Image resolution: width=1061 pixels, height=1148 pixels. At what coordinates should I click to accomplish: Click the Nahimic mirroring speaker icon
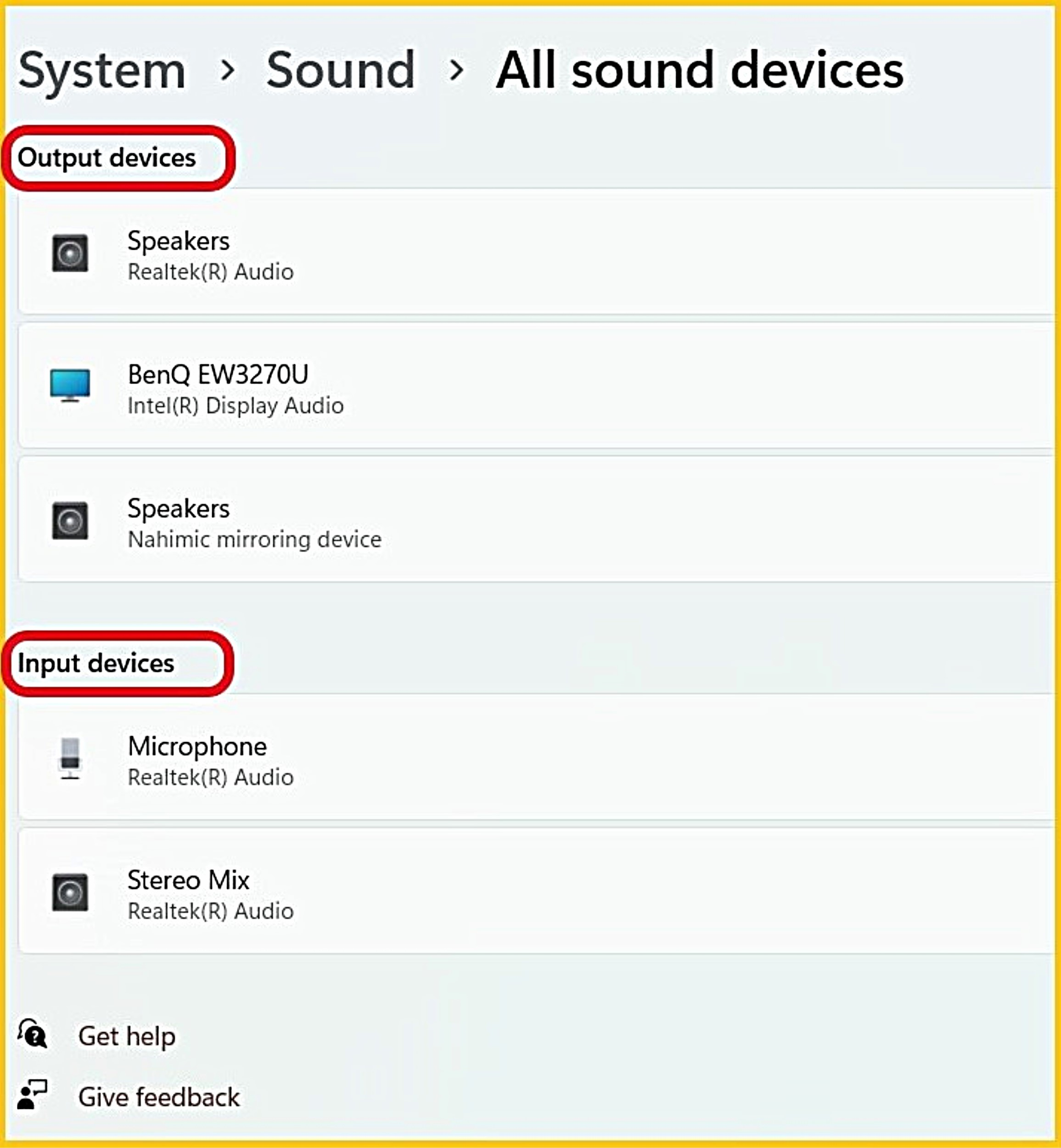[70, 521]
